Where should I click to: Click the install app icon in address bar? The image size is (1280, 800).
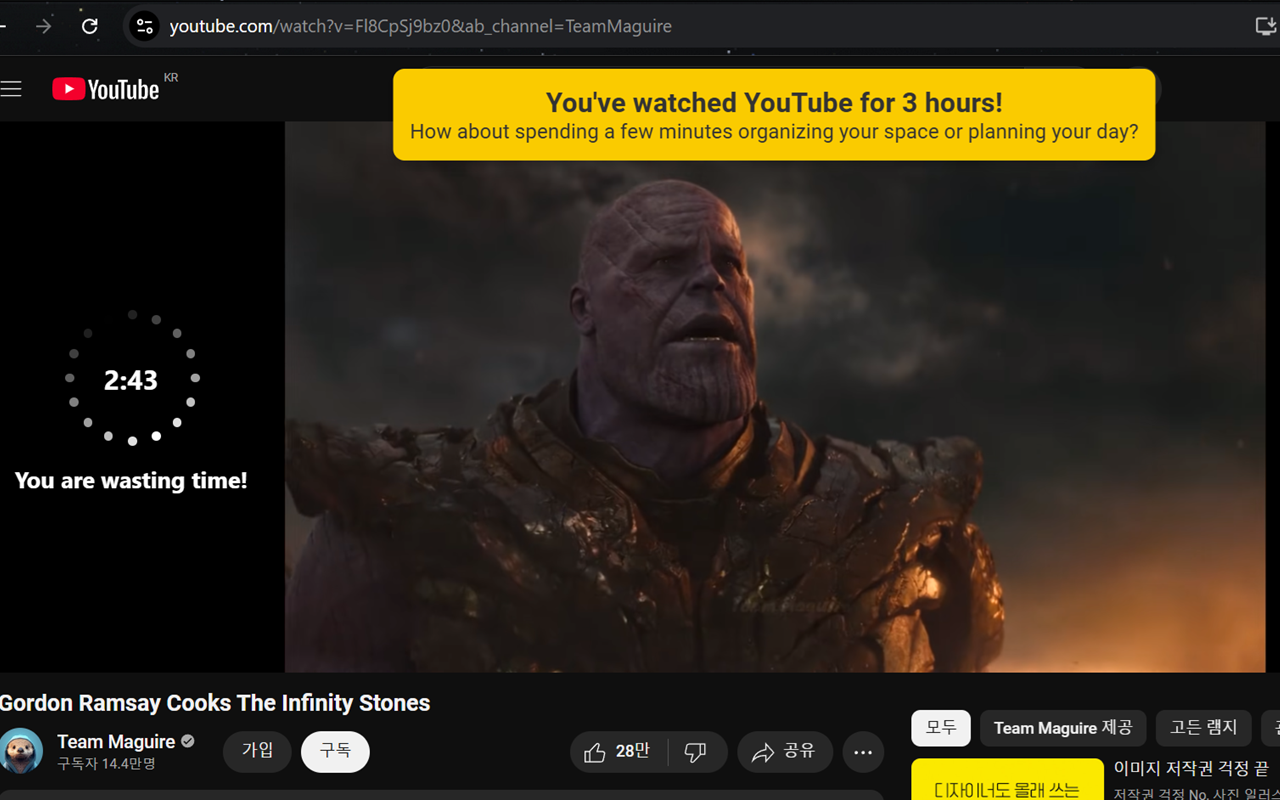(1265, 26)
